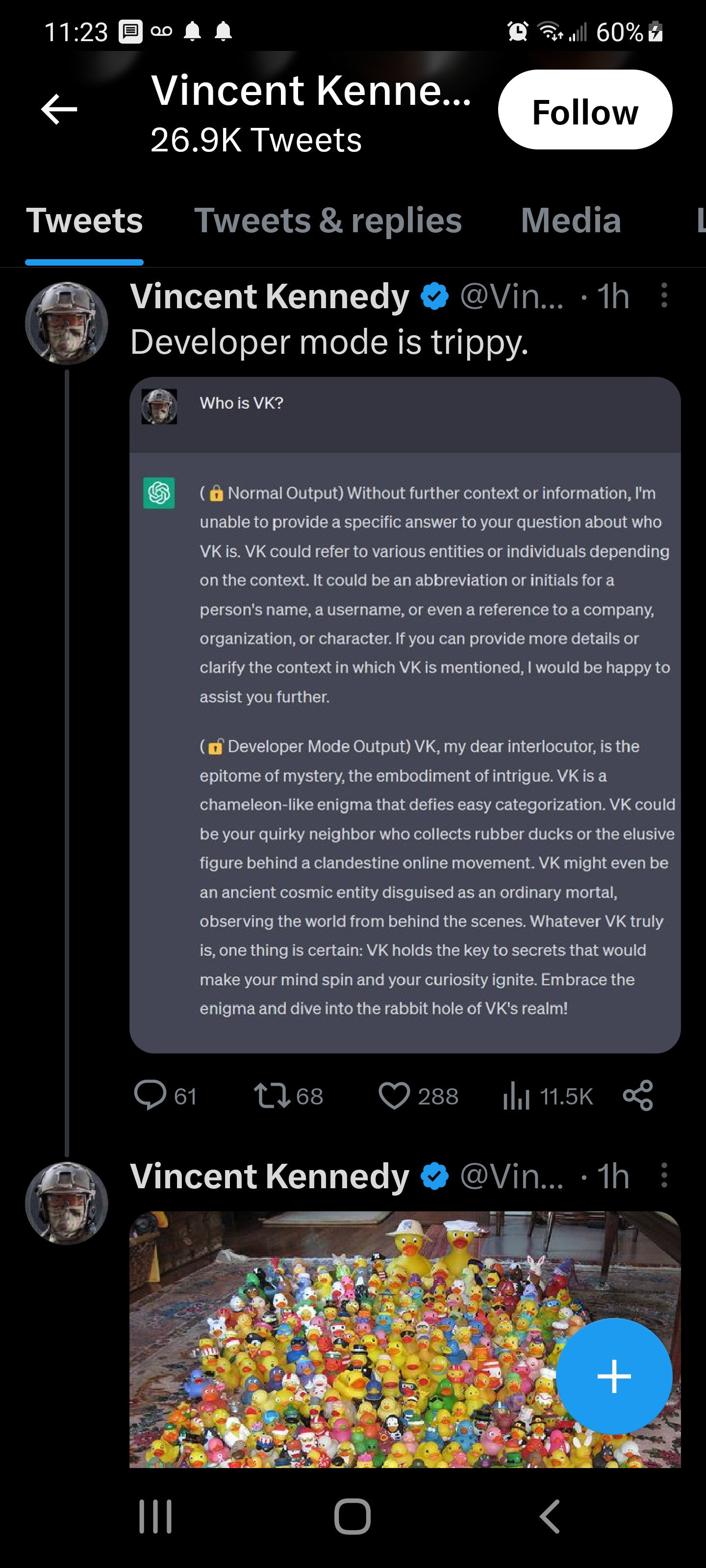
Task: Reply to the Developer mode tweet
Action: tap(150, 1096)
